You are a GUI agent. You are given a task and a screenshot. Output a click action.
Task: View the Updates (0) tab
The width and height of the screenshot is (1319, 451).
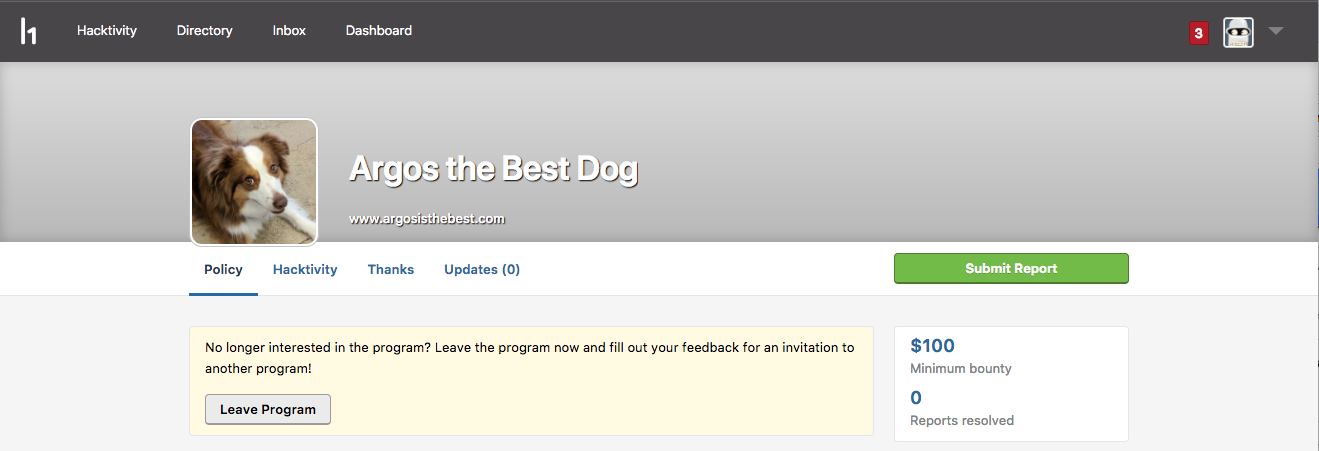tap(482, 269)
